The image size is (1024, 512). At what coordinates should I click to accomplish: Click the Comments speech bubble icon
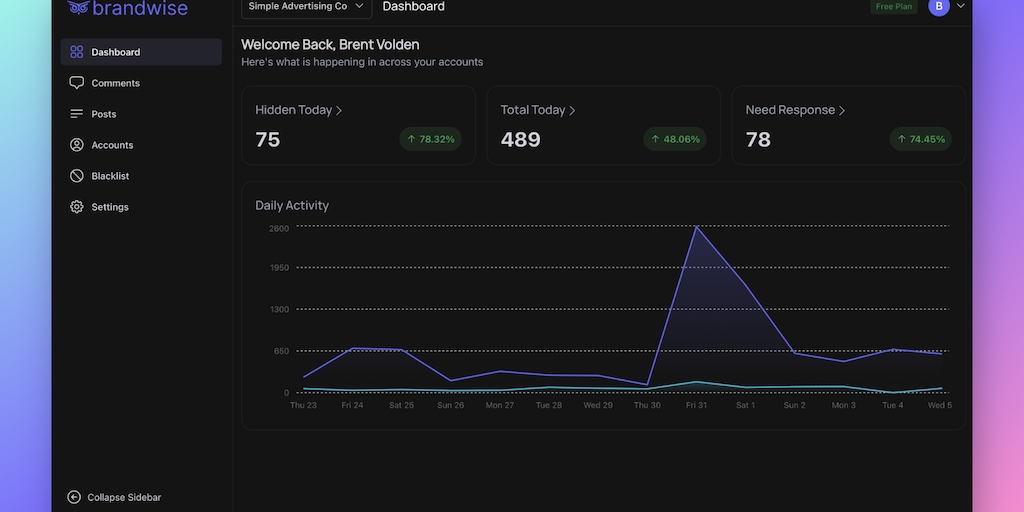76,83
